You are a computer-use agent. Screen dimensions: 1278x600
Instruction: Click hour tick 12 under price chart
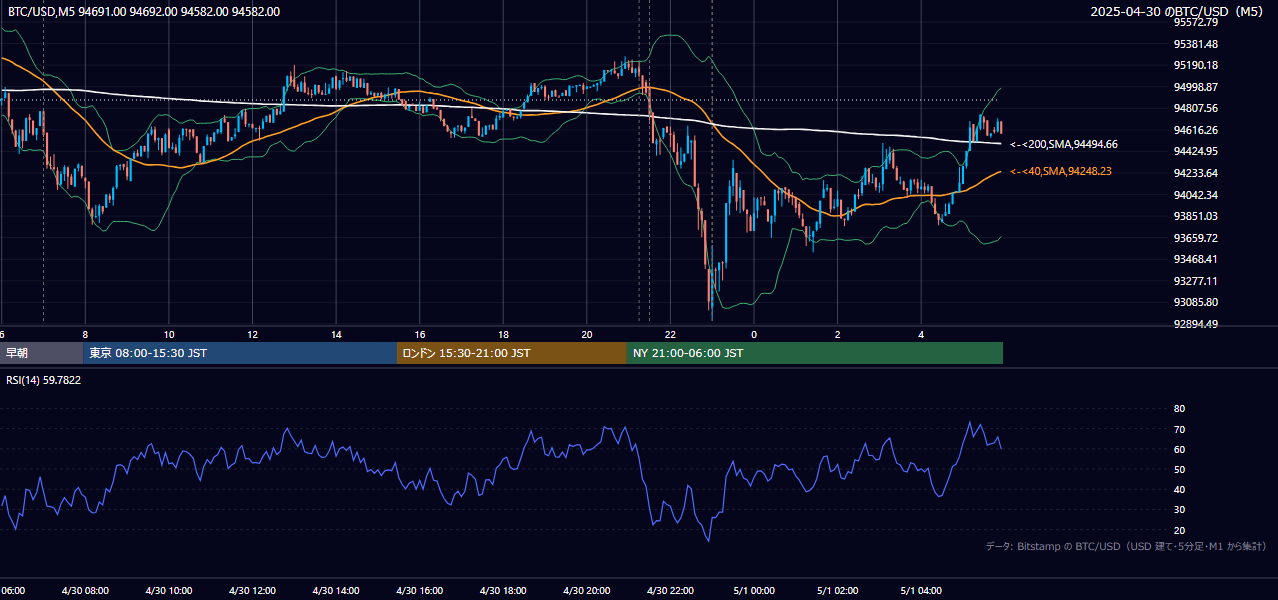coord(253,334)
